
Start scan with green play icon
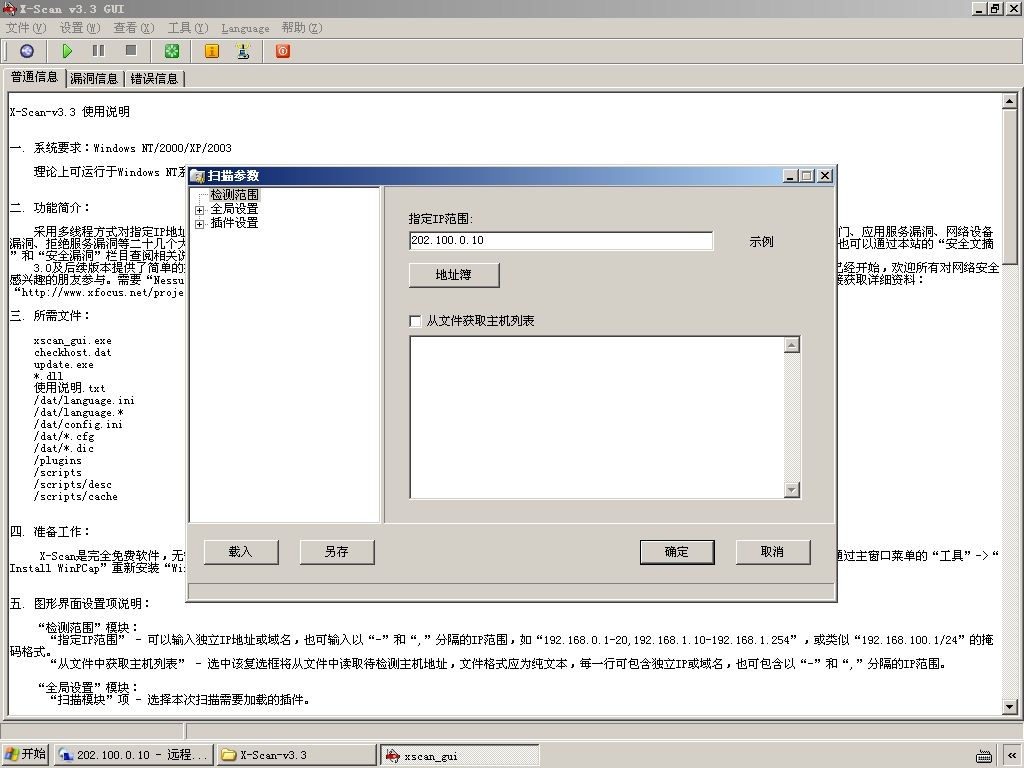tap(67, 51)
